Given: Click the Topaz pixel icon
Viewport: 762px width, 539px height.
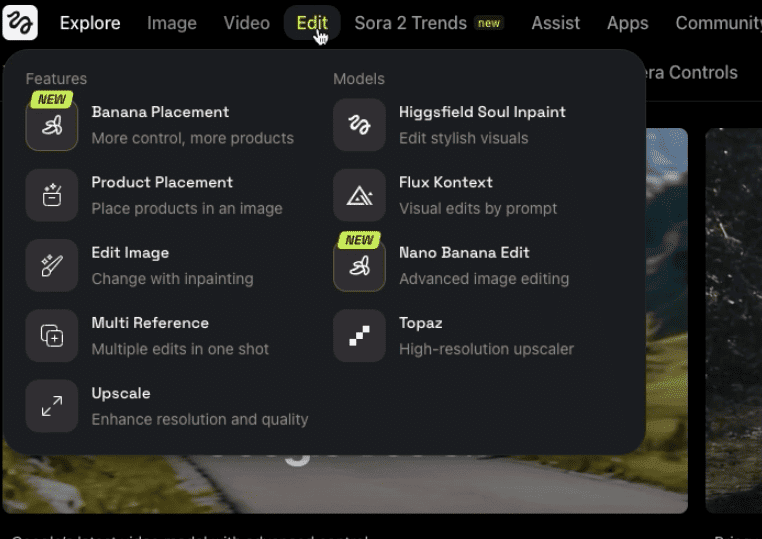Looking at the screenshot, I should click(359, 336).
